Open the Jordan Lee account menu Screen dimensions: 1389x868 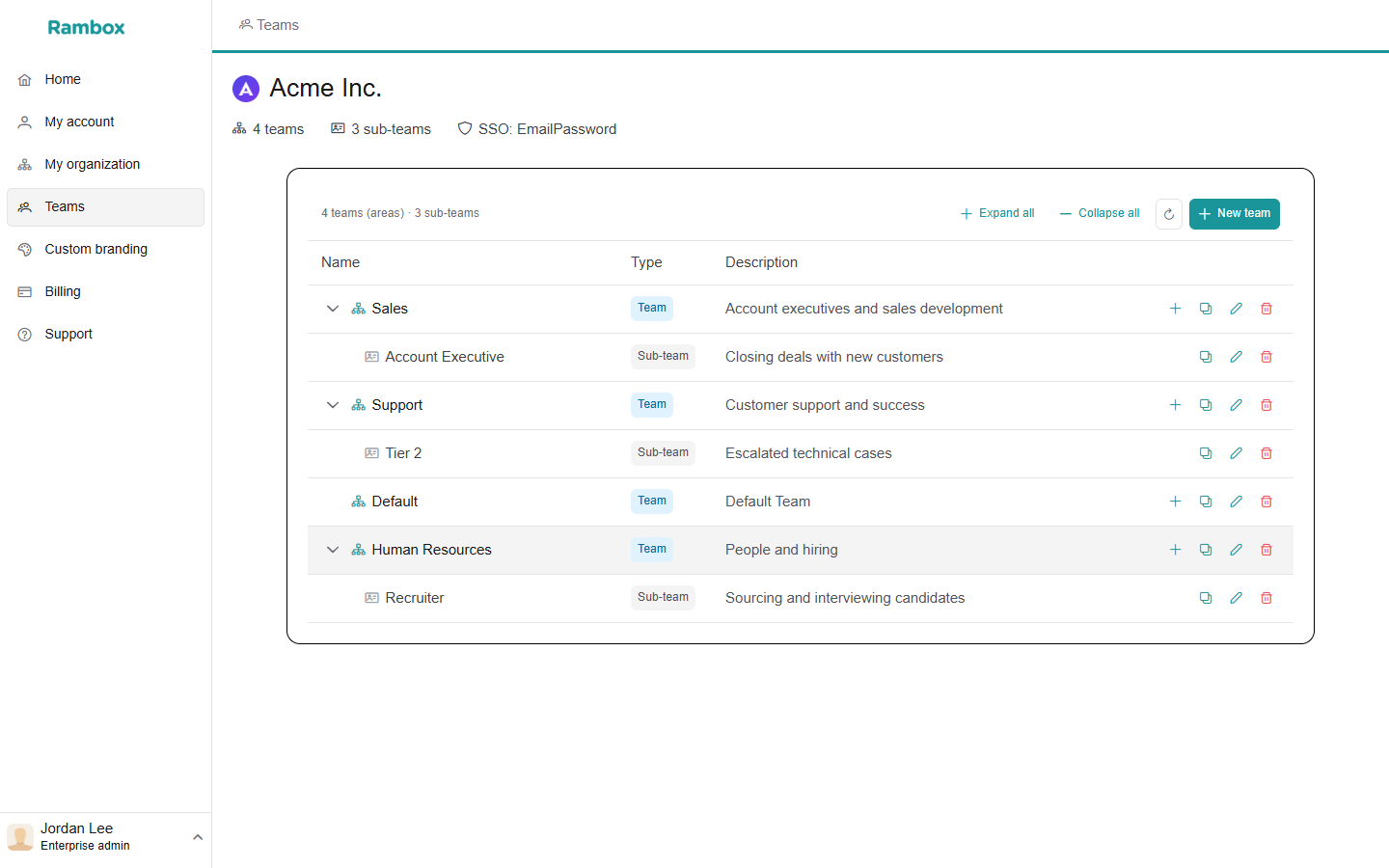[106, 837]
